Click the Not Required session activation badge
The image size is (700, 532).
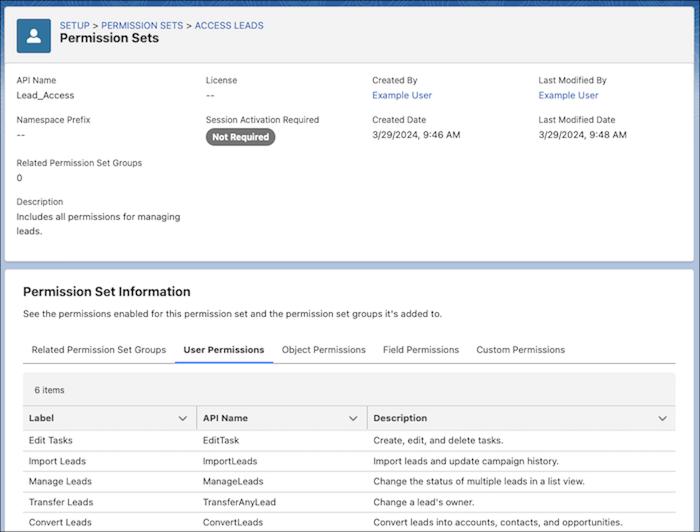240,137
